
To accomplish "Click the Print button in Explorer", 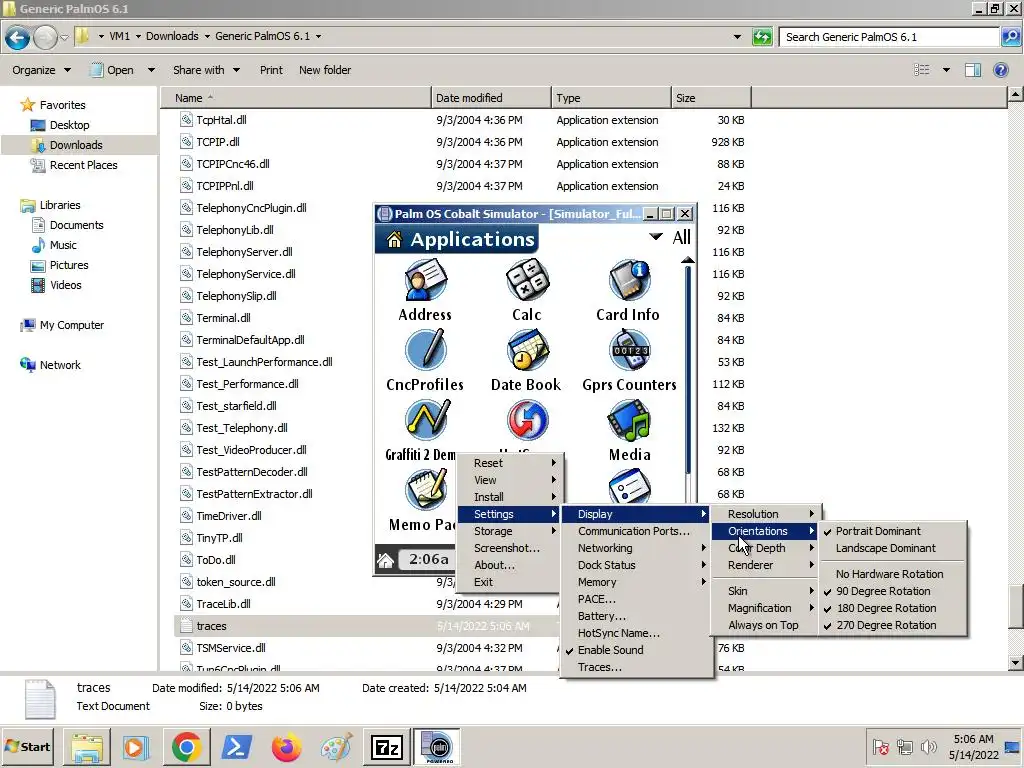I will [271, 70].
